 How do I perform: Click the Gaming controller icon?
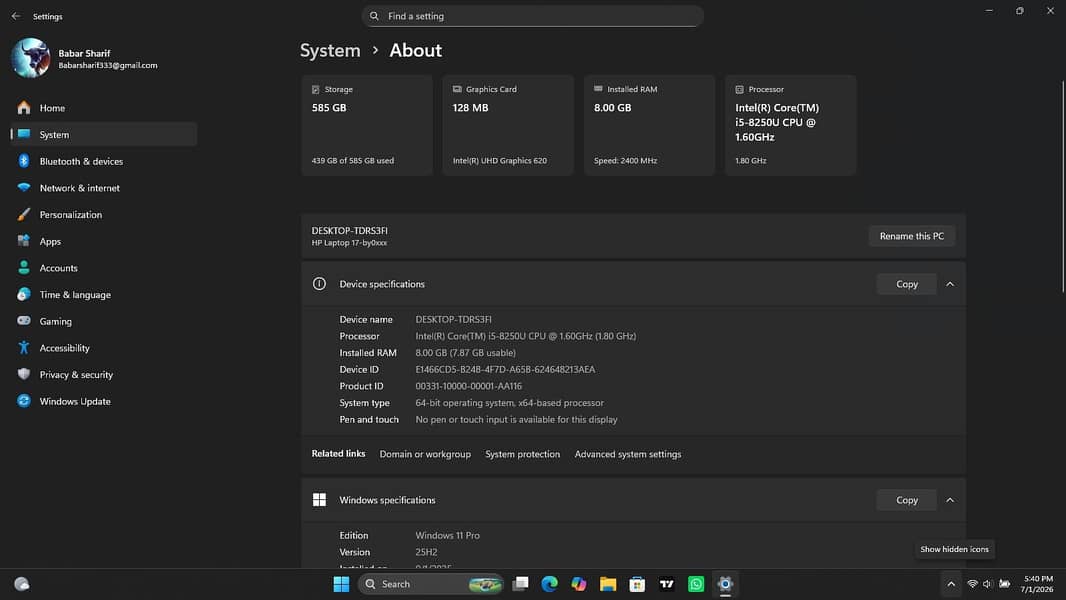[24, 321]
